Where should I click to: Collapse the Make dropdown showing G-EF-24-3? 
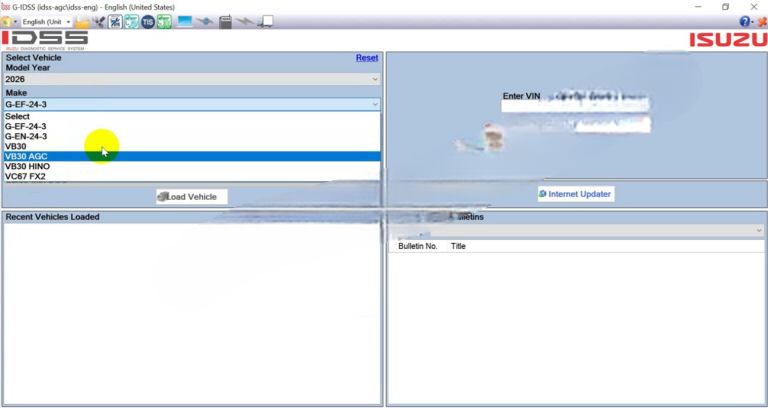click(x=192, y=104)
